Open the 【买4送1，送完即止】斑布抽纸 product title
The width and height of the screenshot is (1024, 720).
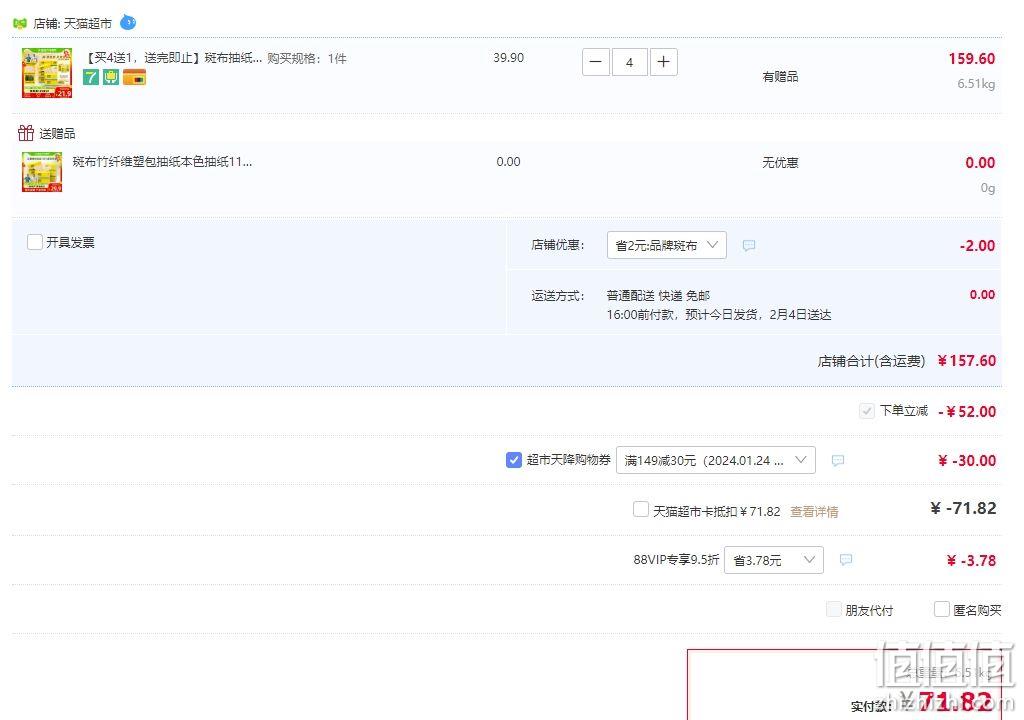pos(174,58)
